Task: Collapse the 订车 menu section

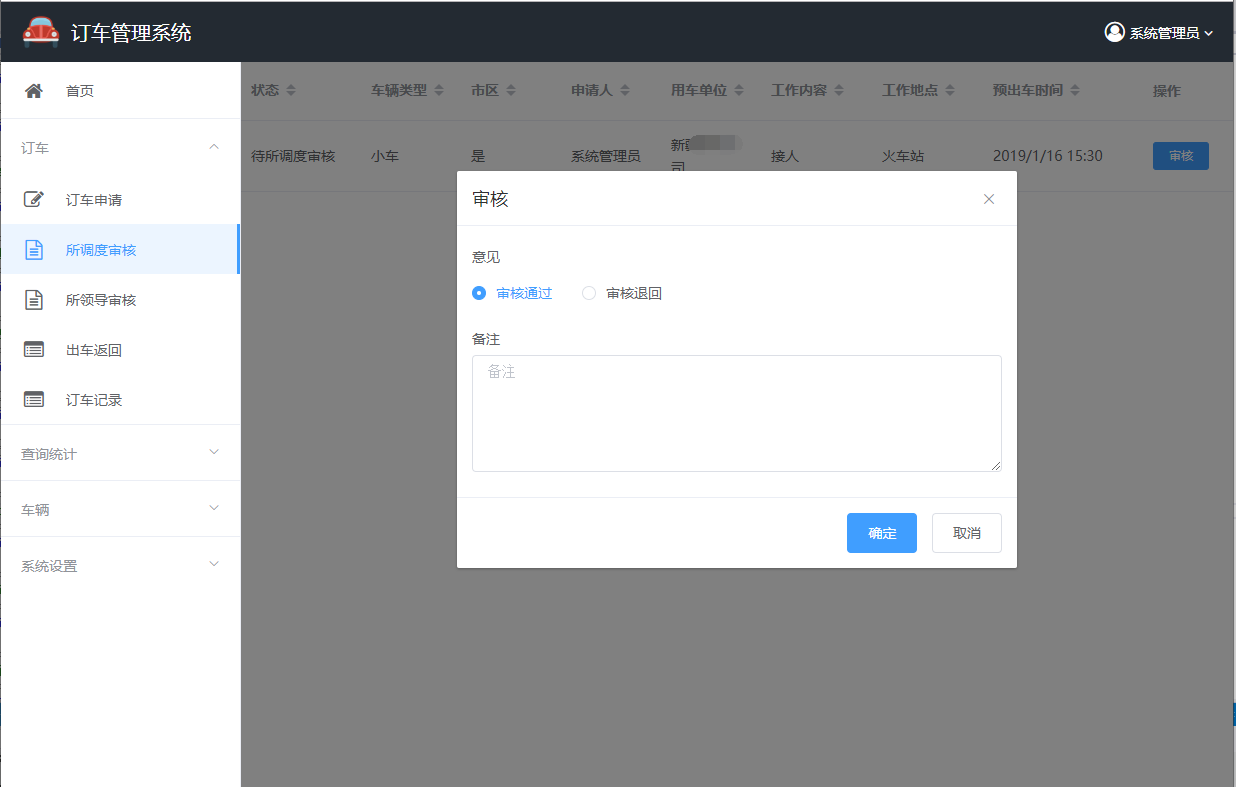Action: 213,147
